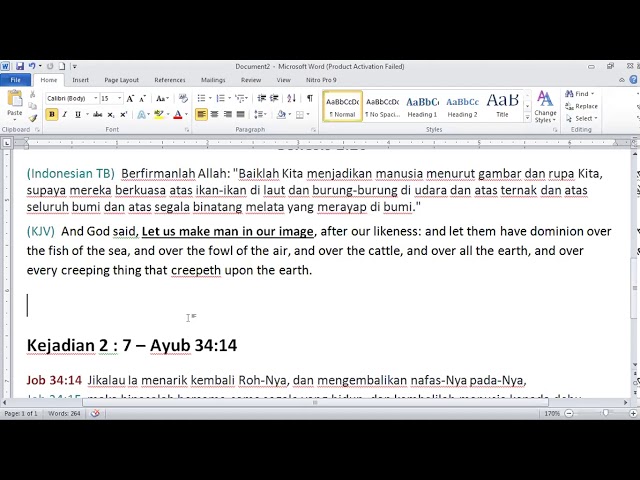Create a new blank document from quick access toolbar
Image resolution: width=640 pixels, height=480 pixels.
click(x=62, y=66)
